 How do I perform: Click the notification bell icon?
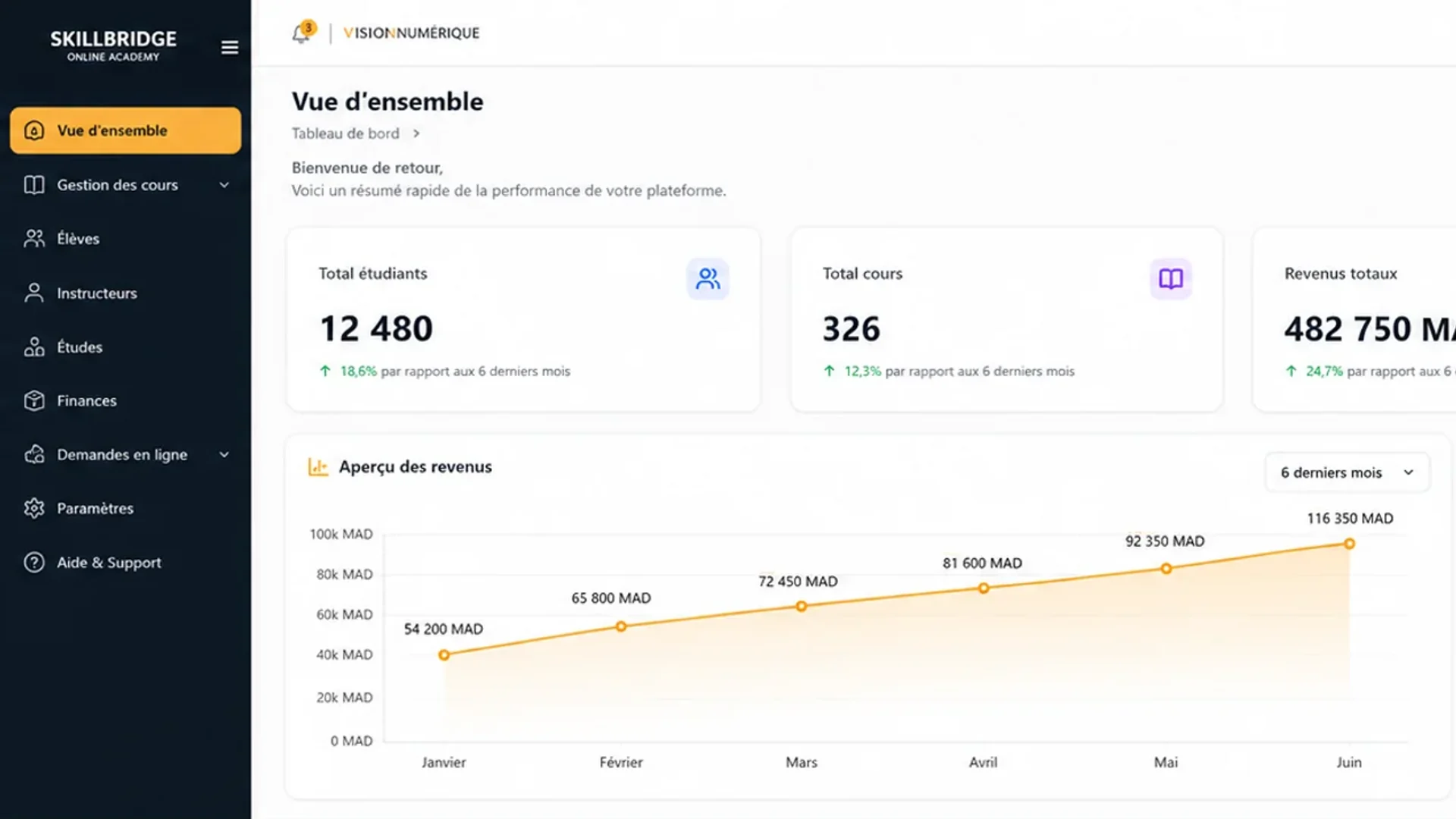(302, 33)
